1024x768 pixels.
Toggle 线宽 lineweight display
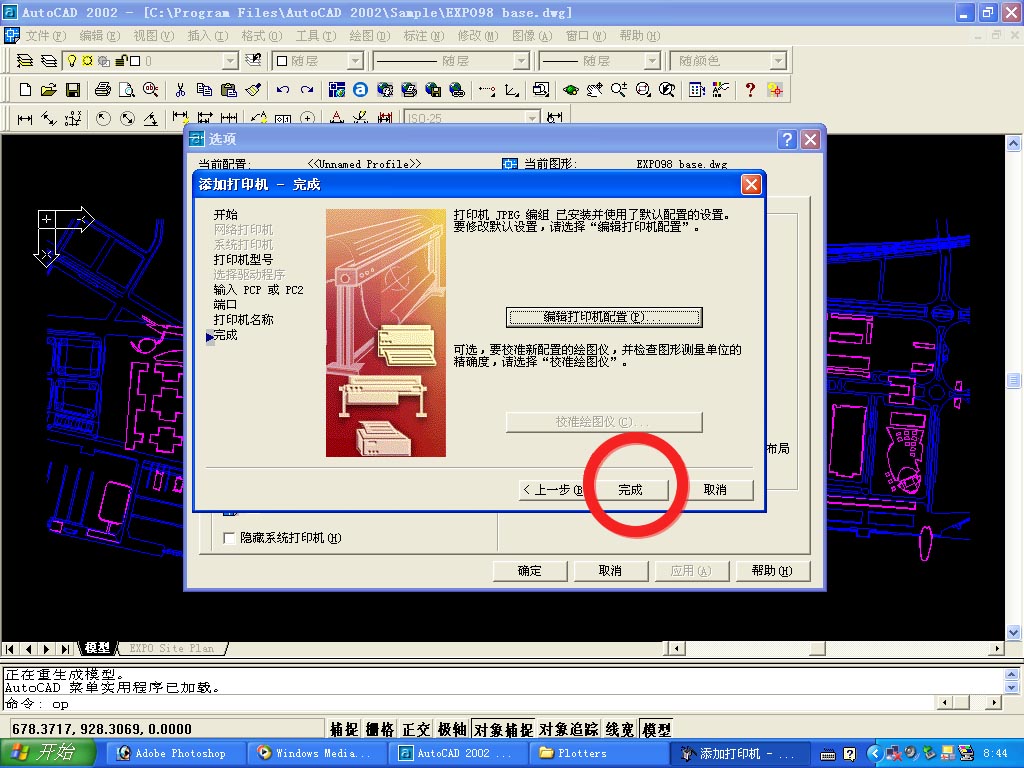click(620, 729)
